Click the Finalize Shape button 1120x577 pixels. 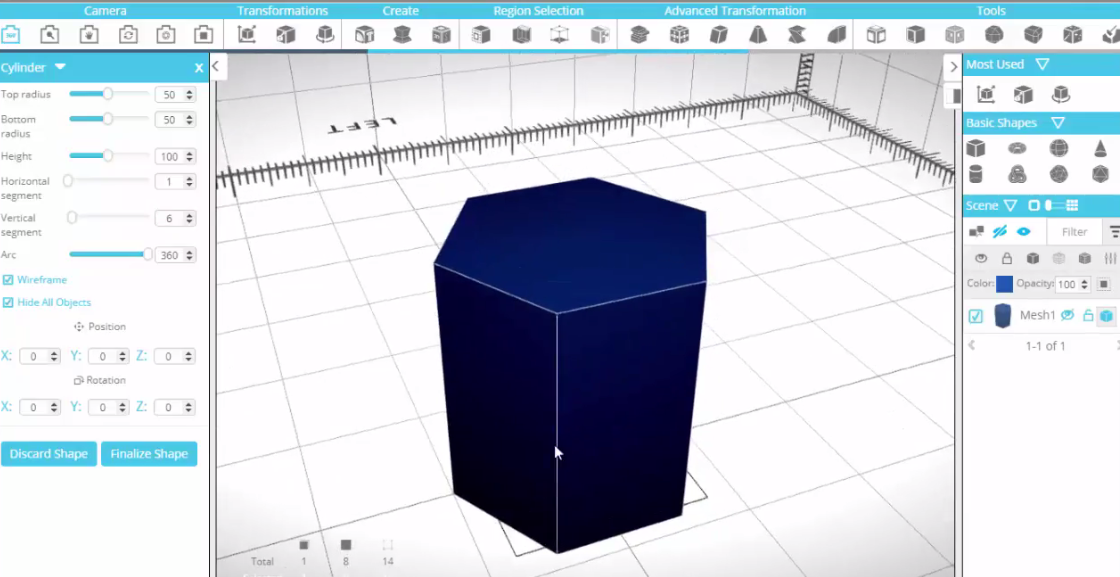pyautogui.click(x=149, y=453)
